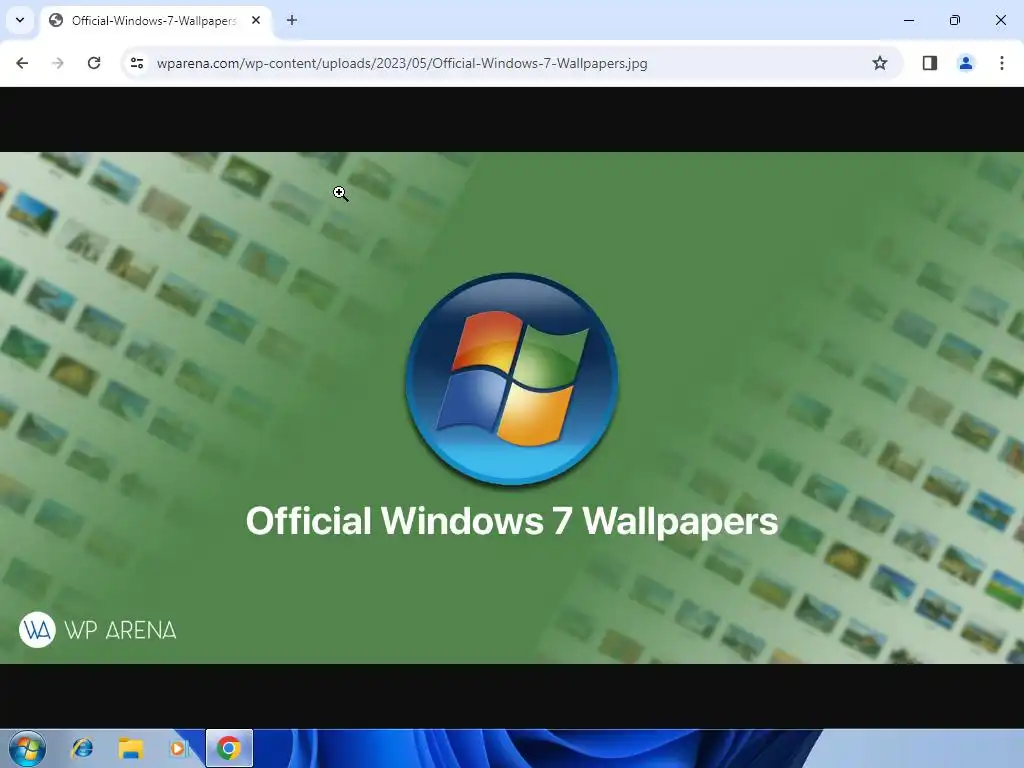Reload the current page
The image size is (1024, 768).
pyautogui.click(x=94, y=63)
